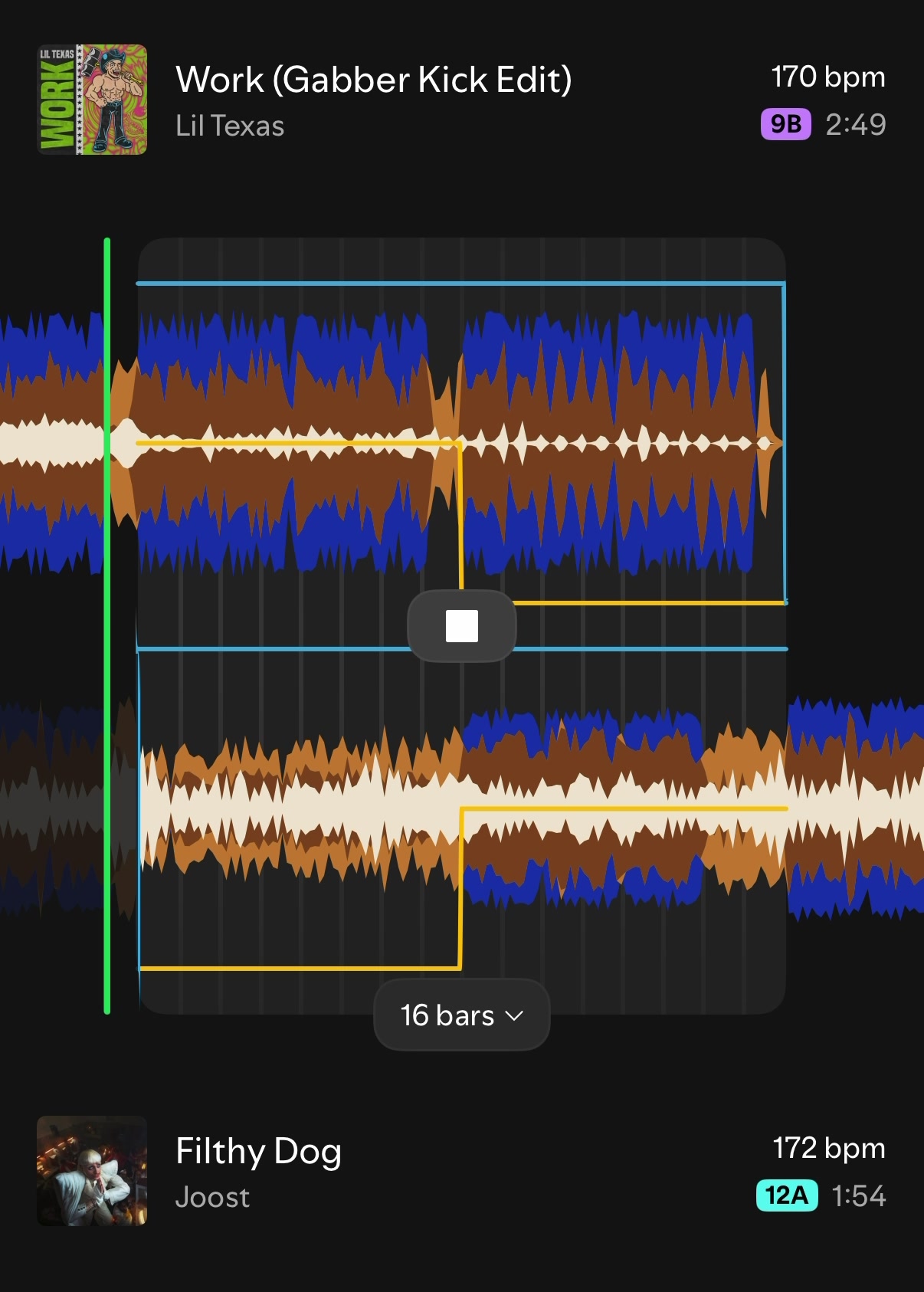Click the green playhead marker line
Image resolution: width=924 pixels, height=1292 pixels.
[x=107, y=626]
